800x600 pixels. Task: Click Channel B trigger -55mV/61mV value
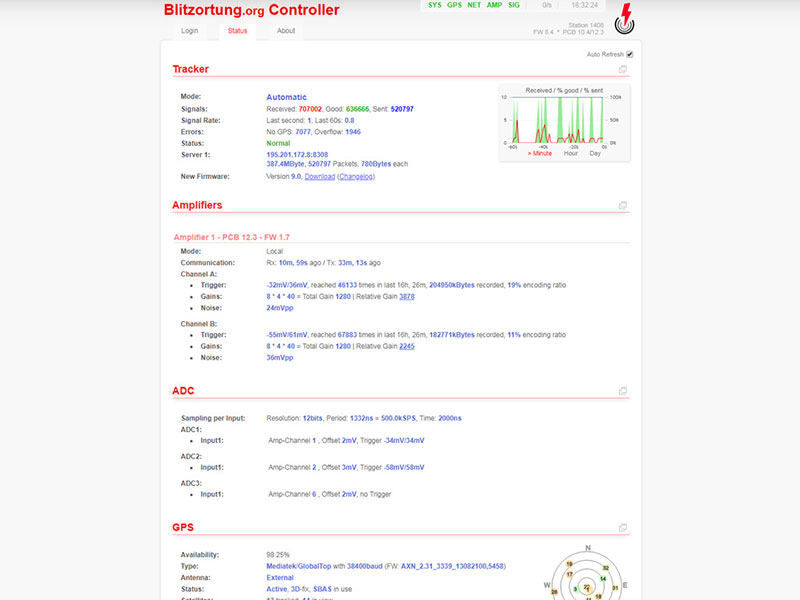pyautogui.click(x=287, y=335)
